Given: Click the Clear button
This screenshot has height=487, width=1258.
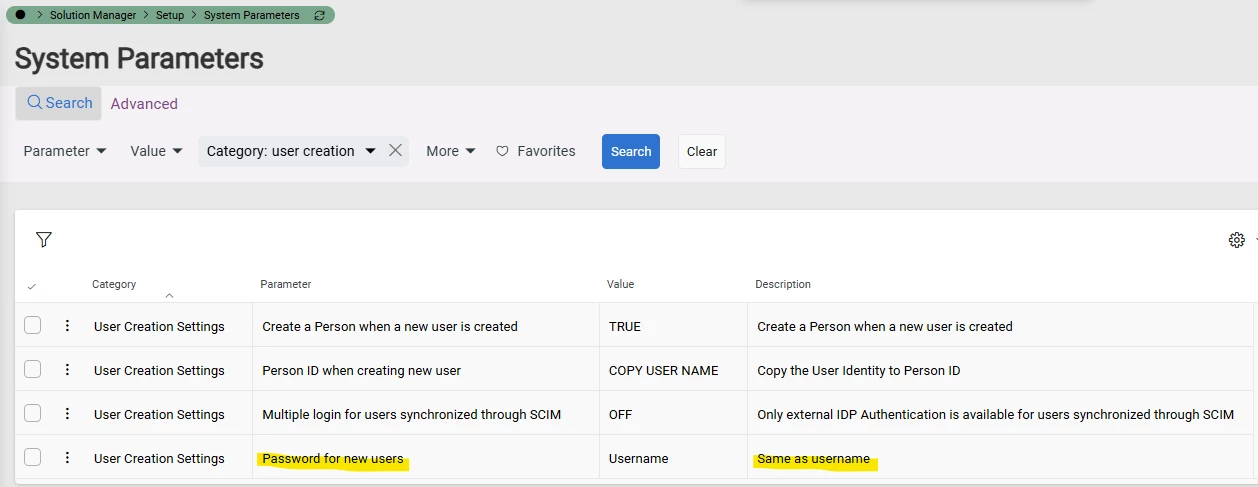Looking at the screenshot, I should click(x=702, y=151).
